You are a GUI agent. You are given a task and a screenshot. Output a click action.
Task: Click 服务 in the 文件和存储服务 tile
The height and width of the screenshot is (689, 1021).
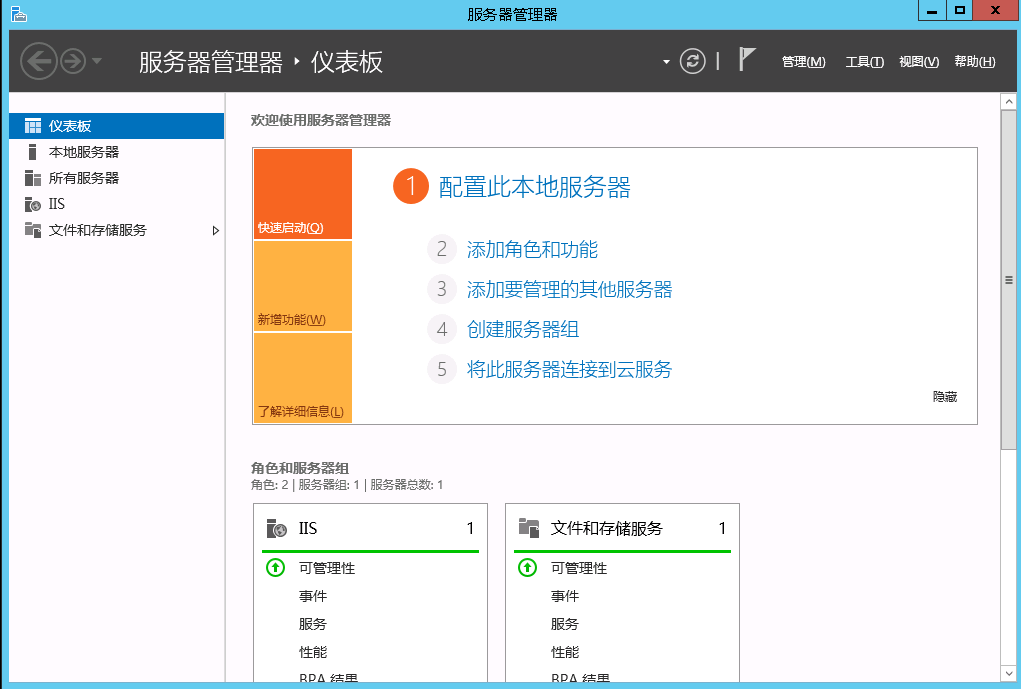coord(565,624)
